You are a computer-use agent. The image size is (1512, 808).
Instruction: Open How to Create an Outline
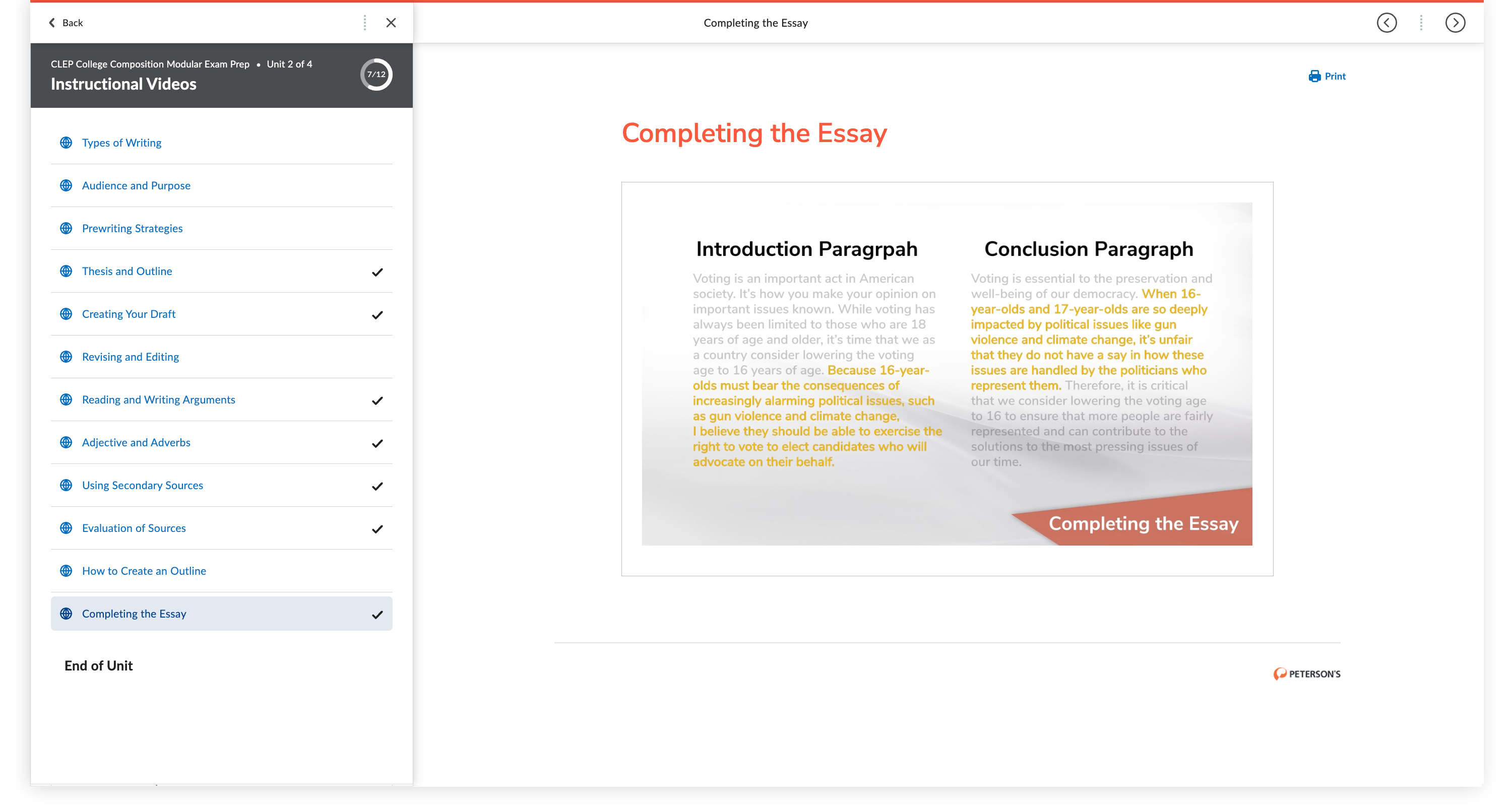144,571
